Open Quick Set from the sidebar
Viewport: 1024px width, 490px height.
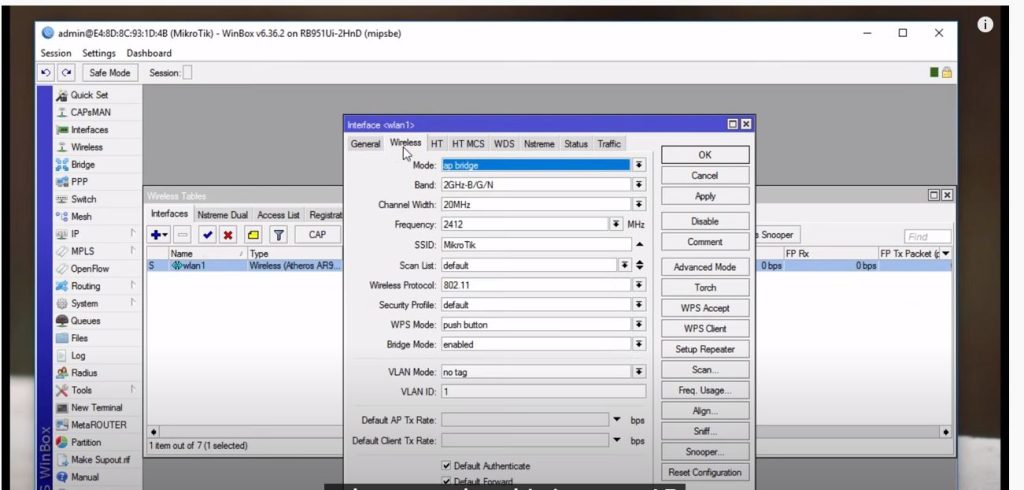[89, 95]
